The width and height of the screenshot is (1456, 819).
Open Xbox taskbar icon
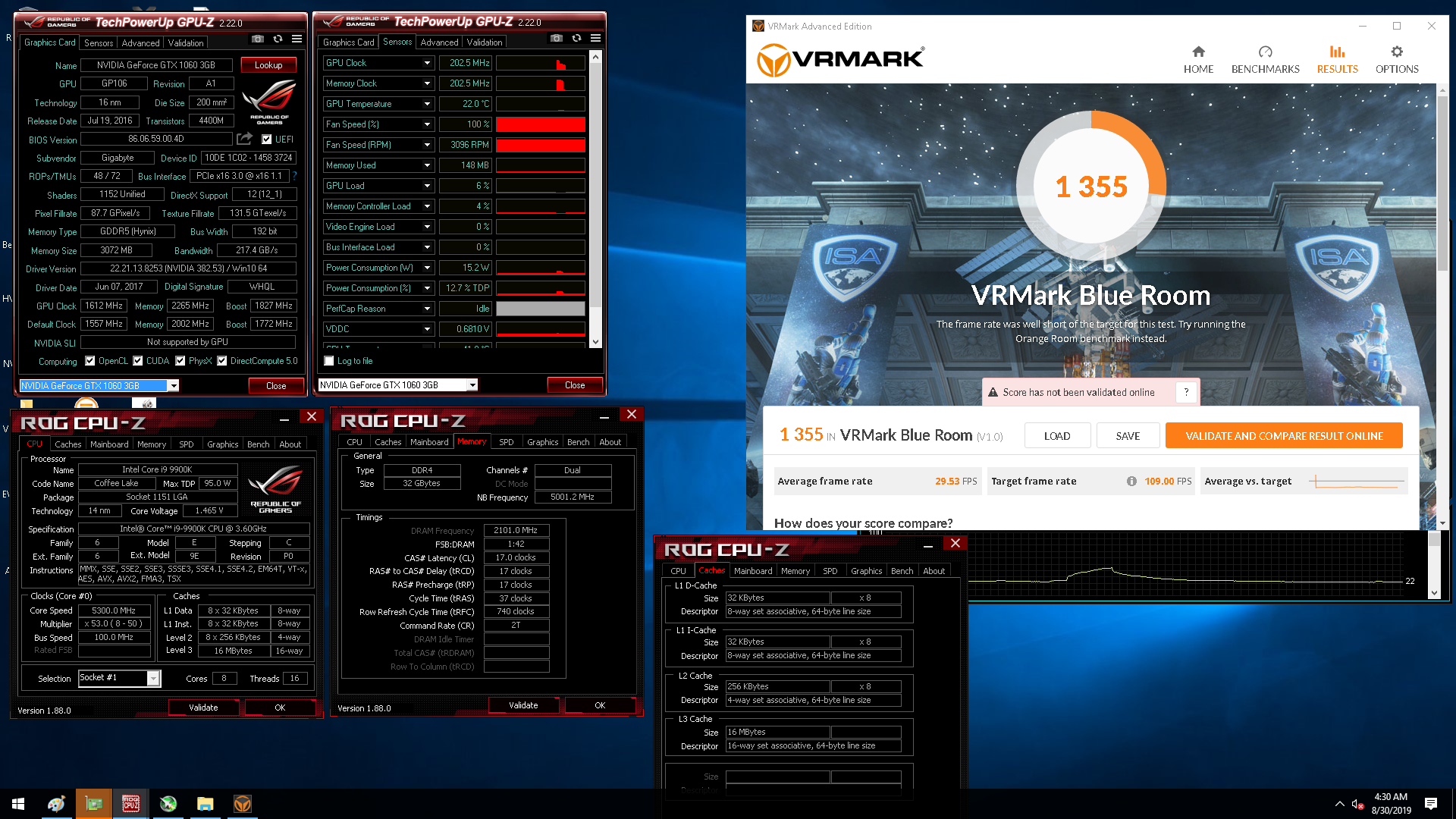[168, 804]
